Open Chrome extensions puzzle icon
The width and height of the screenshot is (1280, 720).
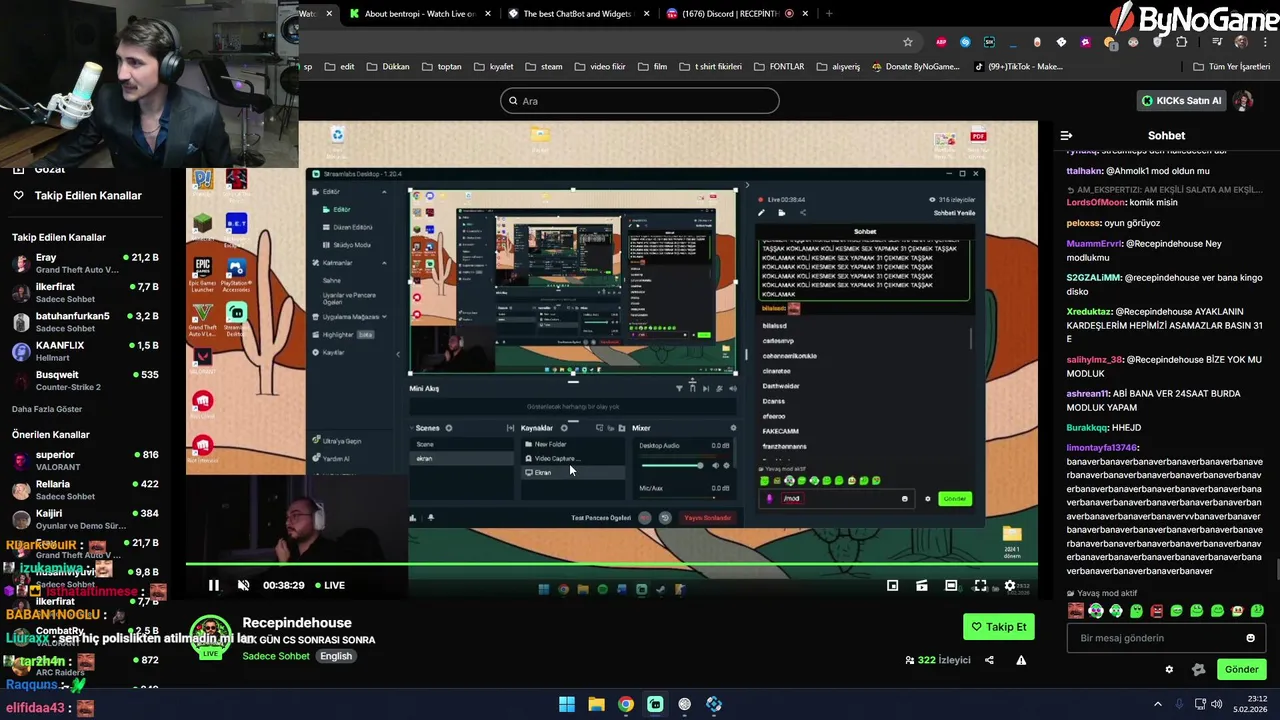coord(1182,42)
